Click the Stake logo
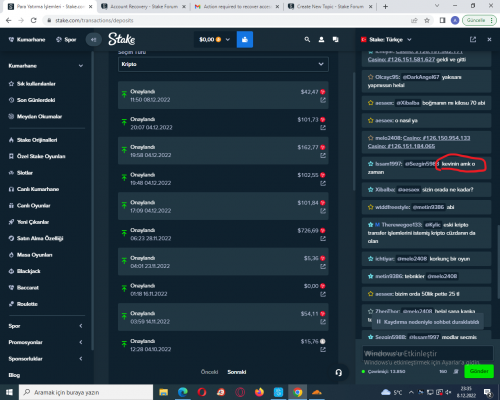 (x=121, y=39)
